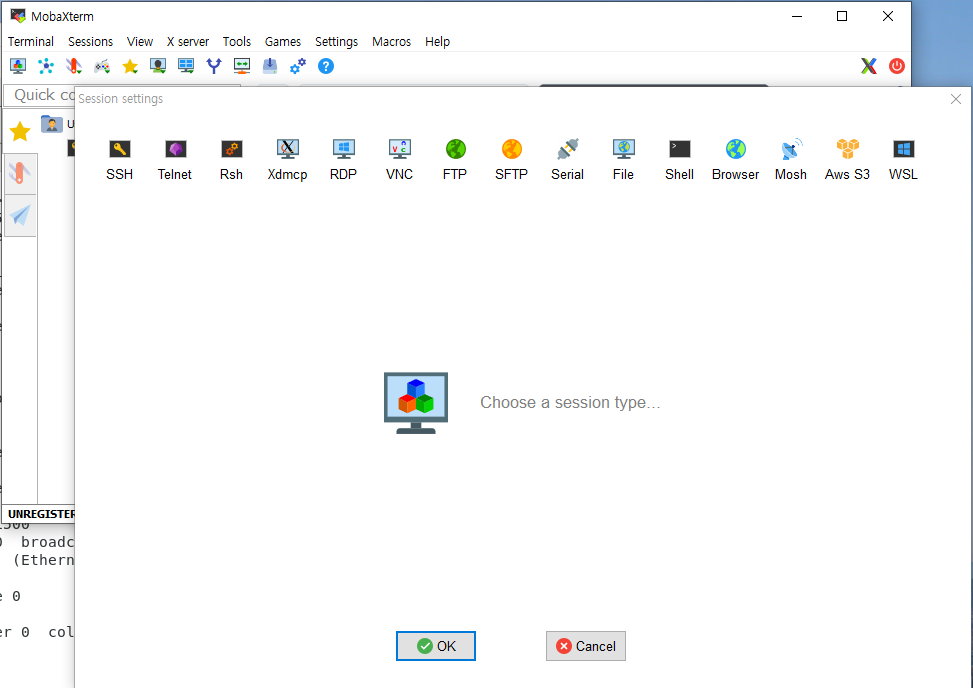Choose the Telnet session type

click(175, 159)
